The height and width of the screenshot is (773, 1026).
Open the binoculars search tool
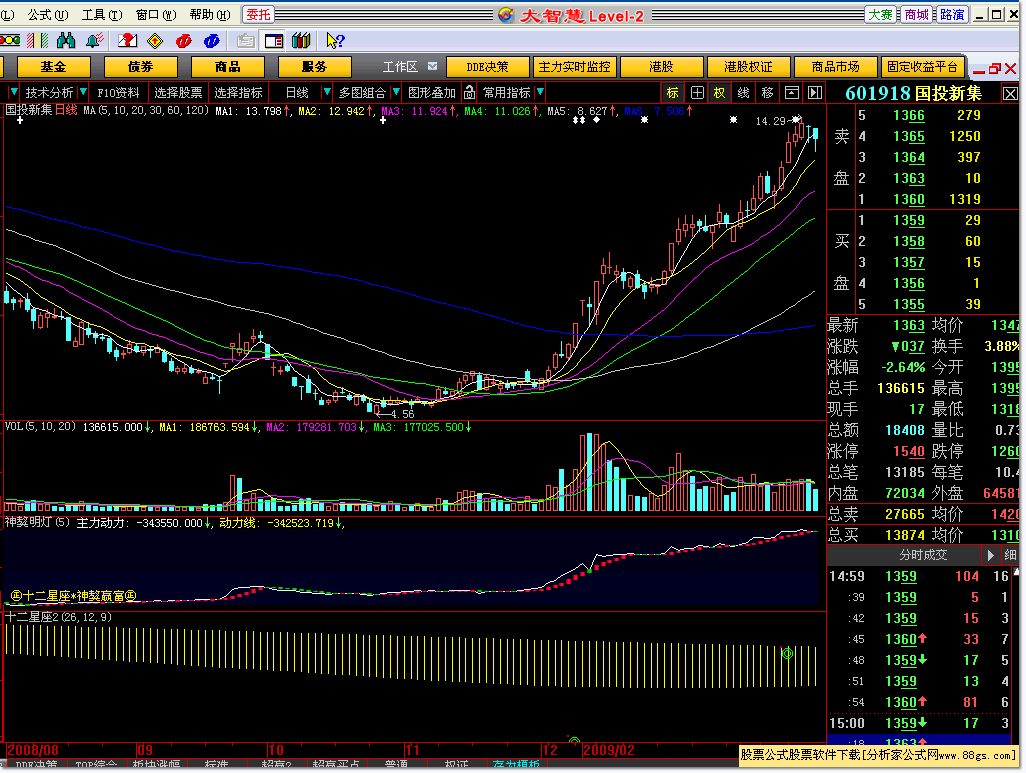tap(66, 41)
